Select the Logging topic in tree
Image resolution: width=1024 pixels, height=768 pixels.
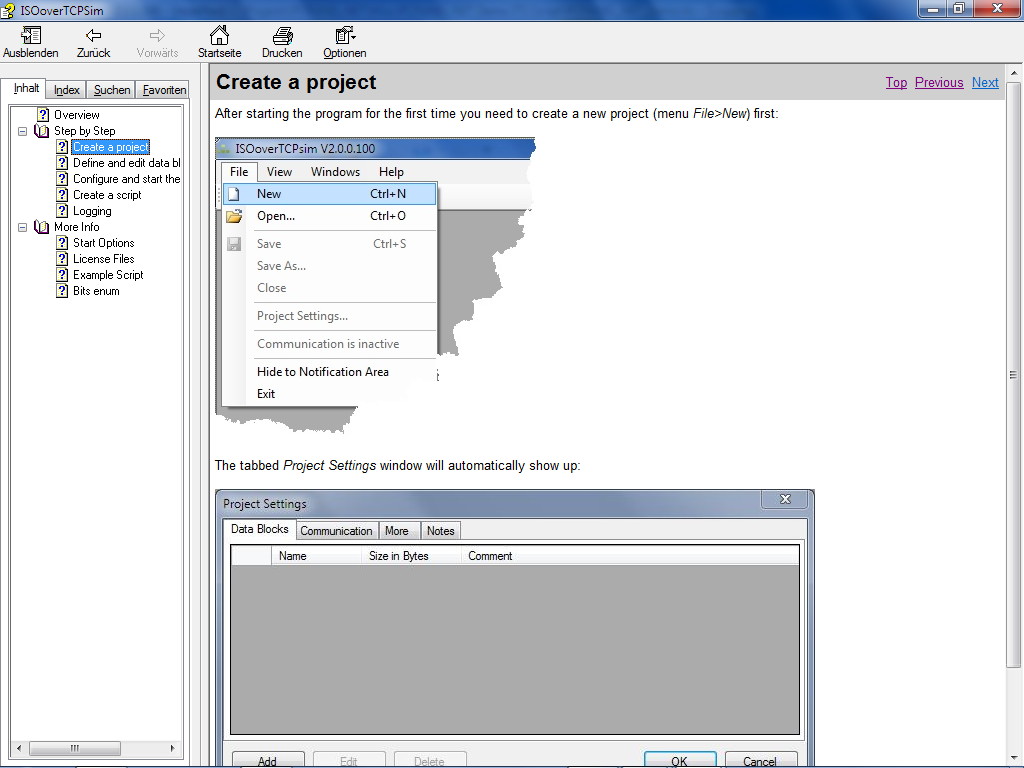[92, 211]
